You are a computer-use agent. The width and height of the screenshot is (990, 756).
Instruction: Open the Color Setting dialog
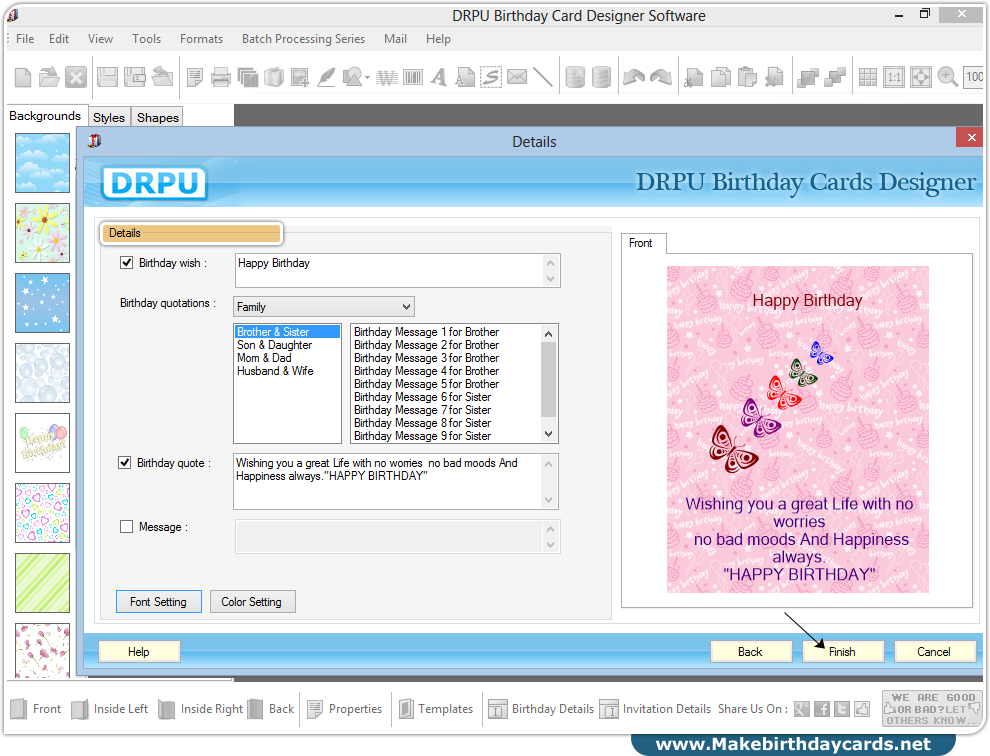click(252, 601)
